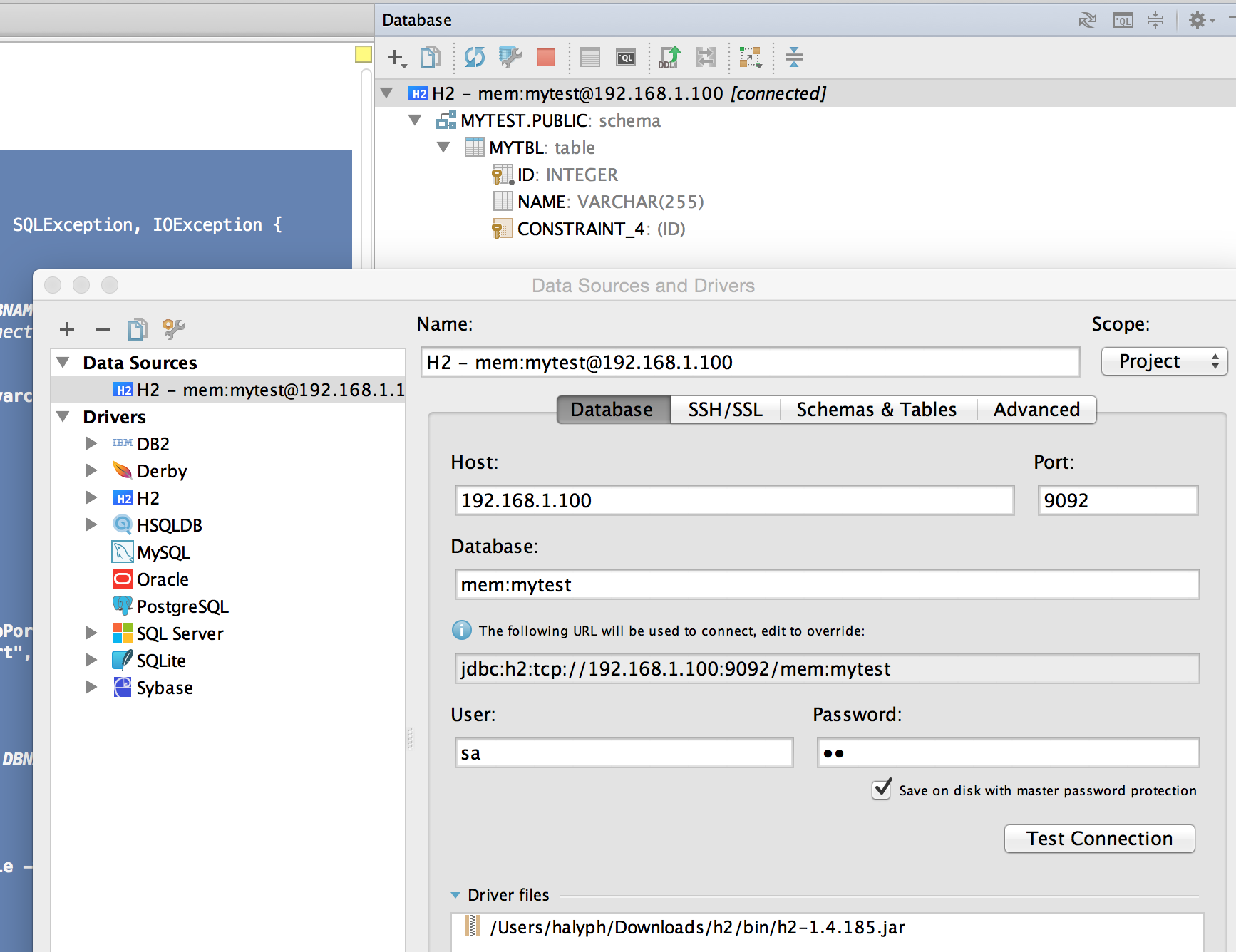Screen dimensions: 1236x952
Task: Click the minus remove button in Data Sources dialog
Action: click(103, 329)
